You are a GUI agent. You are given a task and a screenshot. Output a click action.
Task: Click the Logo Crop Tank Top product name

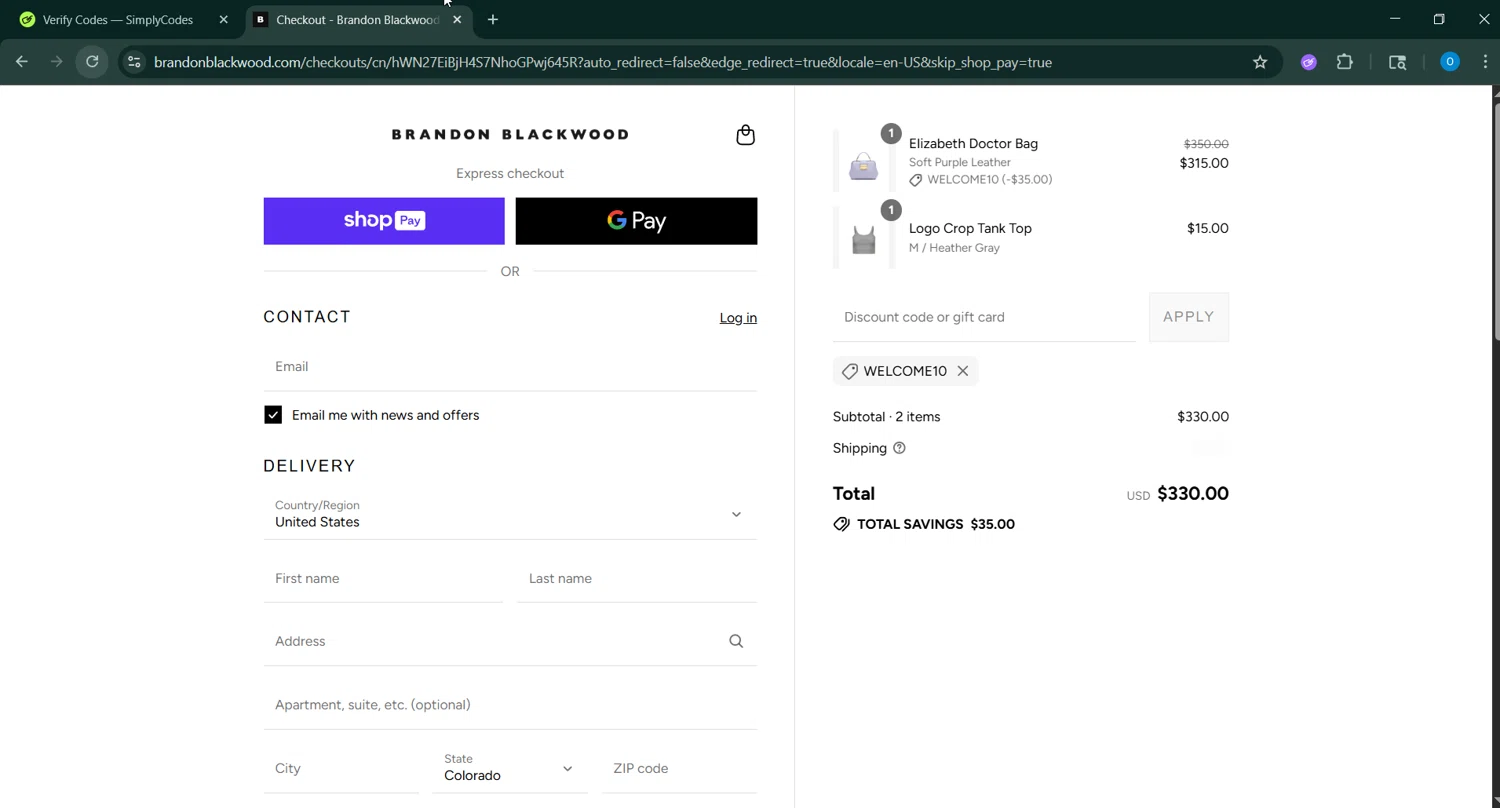(x=970, y=228)
